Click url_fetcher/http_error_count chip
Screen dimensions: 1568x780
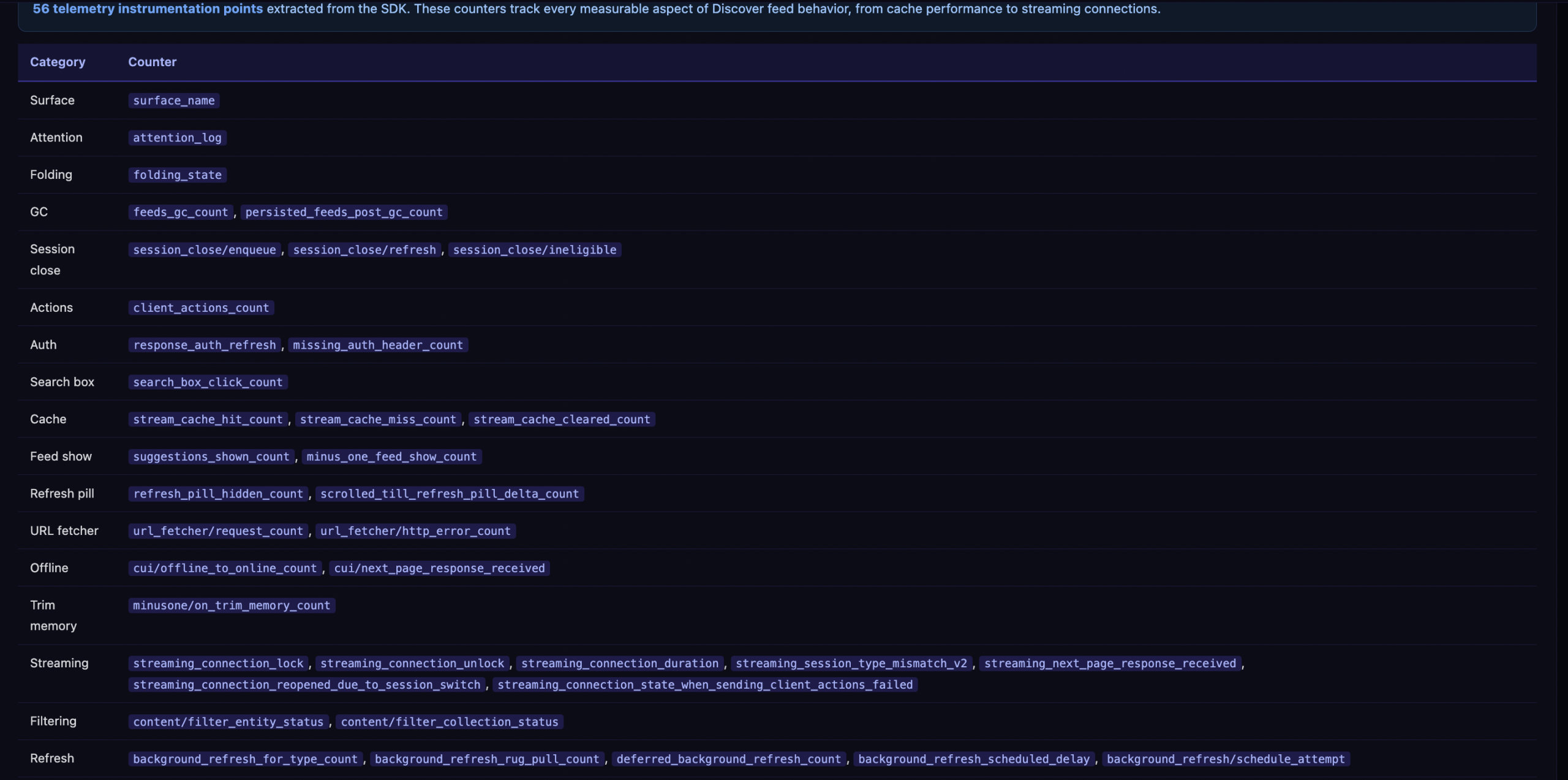[x=415, y=531]
